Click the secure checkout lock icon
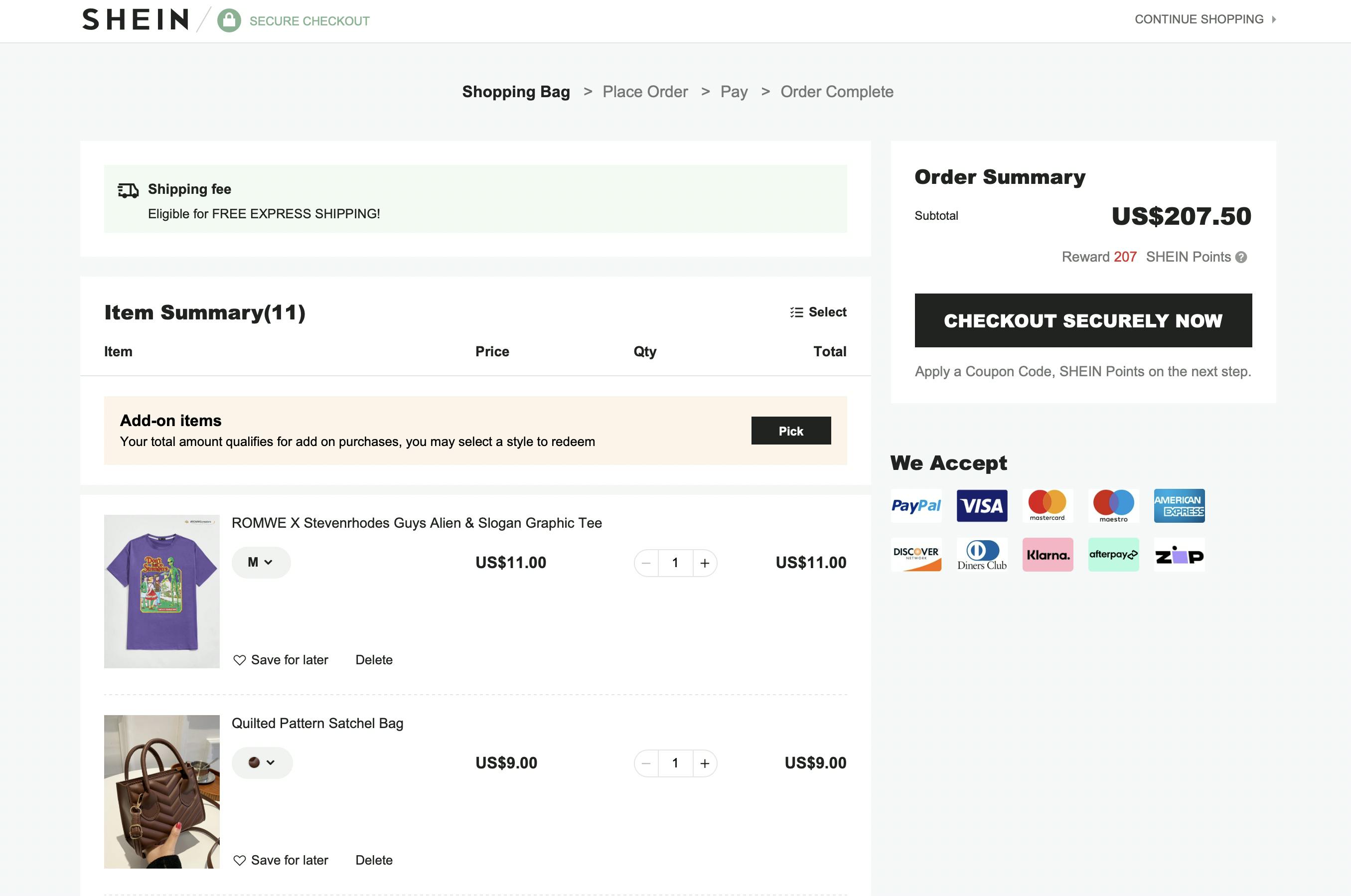Image resolution: width=1351 pixels, height=896 pixels. point(227,20)
